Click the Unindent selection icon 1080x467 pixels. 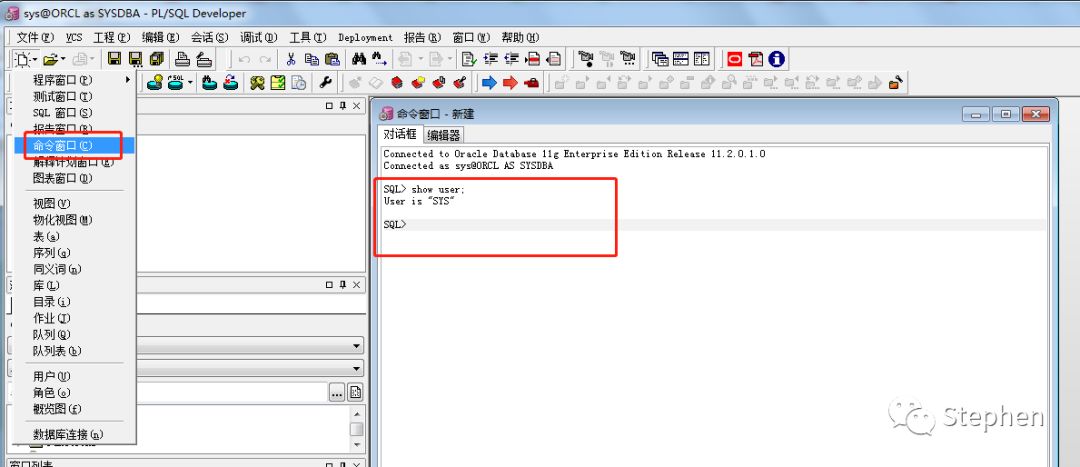(x=511, y=59)
